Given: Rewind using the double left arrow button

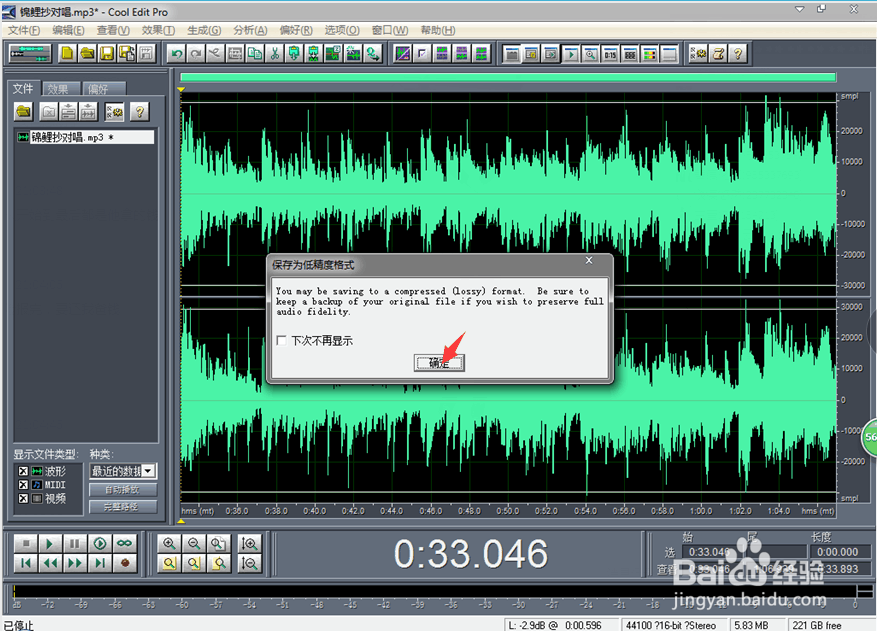Looking at the screenshot, I should [x=50, y=563].
